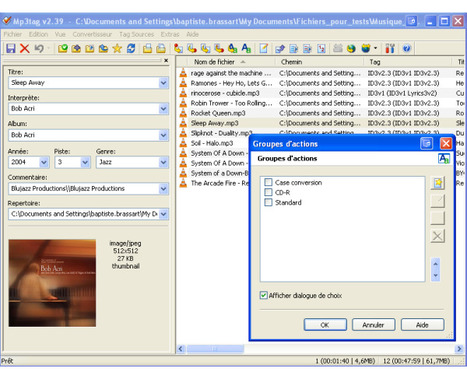Click the Tag Sources globe with gold icon
The height and width of the screenshot is (379, 467).
pos(366,48)
